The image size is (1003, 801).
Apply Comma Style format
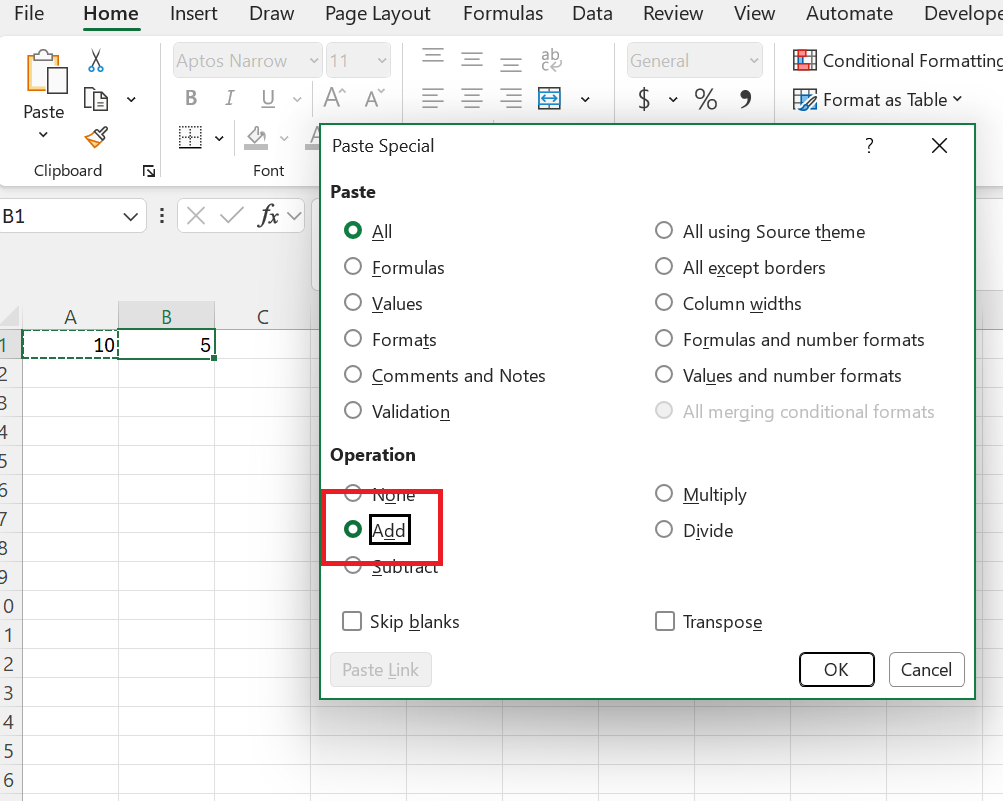point(745,99)
